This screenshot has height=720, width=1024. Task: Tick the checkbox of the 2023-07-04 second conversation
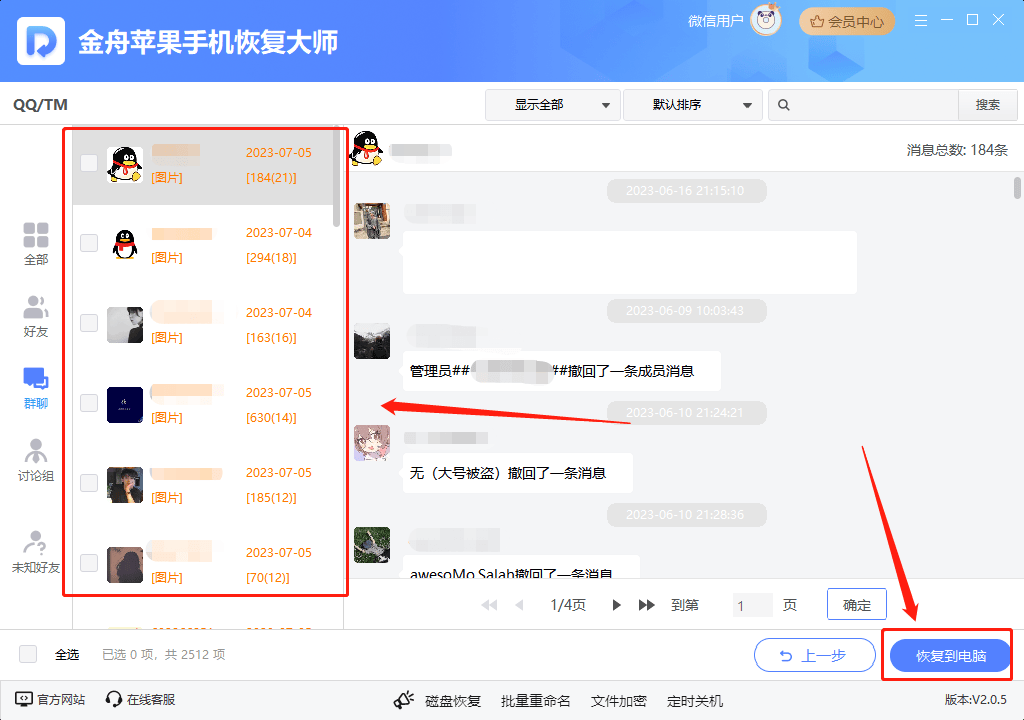(x=88, y=243)
